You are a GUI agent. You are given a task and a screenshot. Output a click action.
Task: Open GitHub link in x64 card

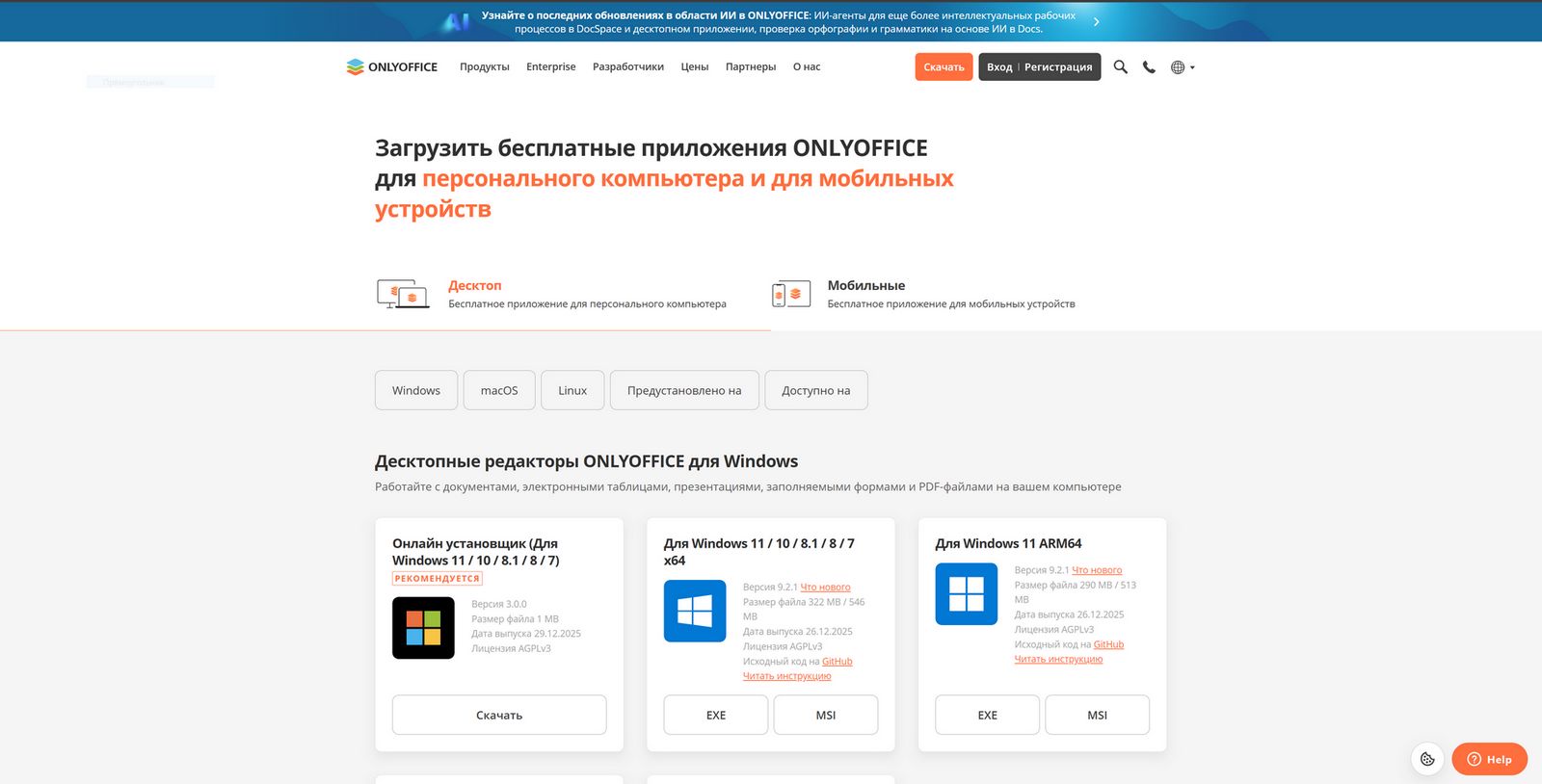click(x=837, y=662)
